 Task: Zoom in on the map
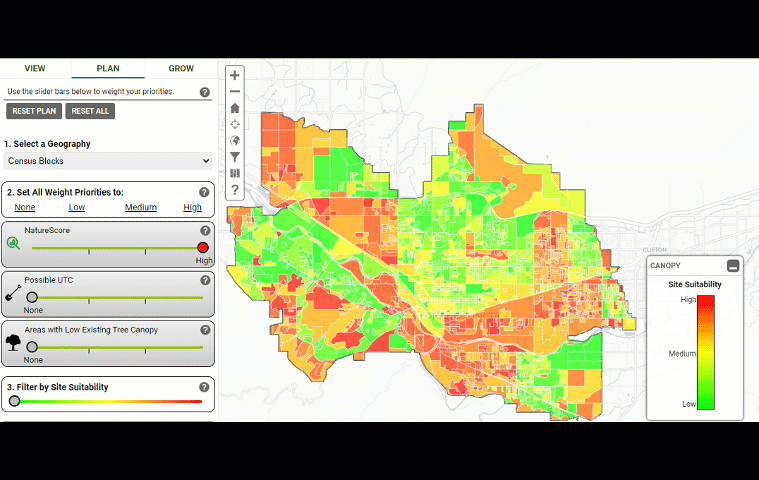[234, 75]
